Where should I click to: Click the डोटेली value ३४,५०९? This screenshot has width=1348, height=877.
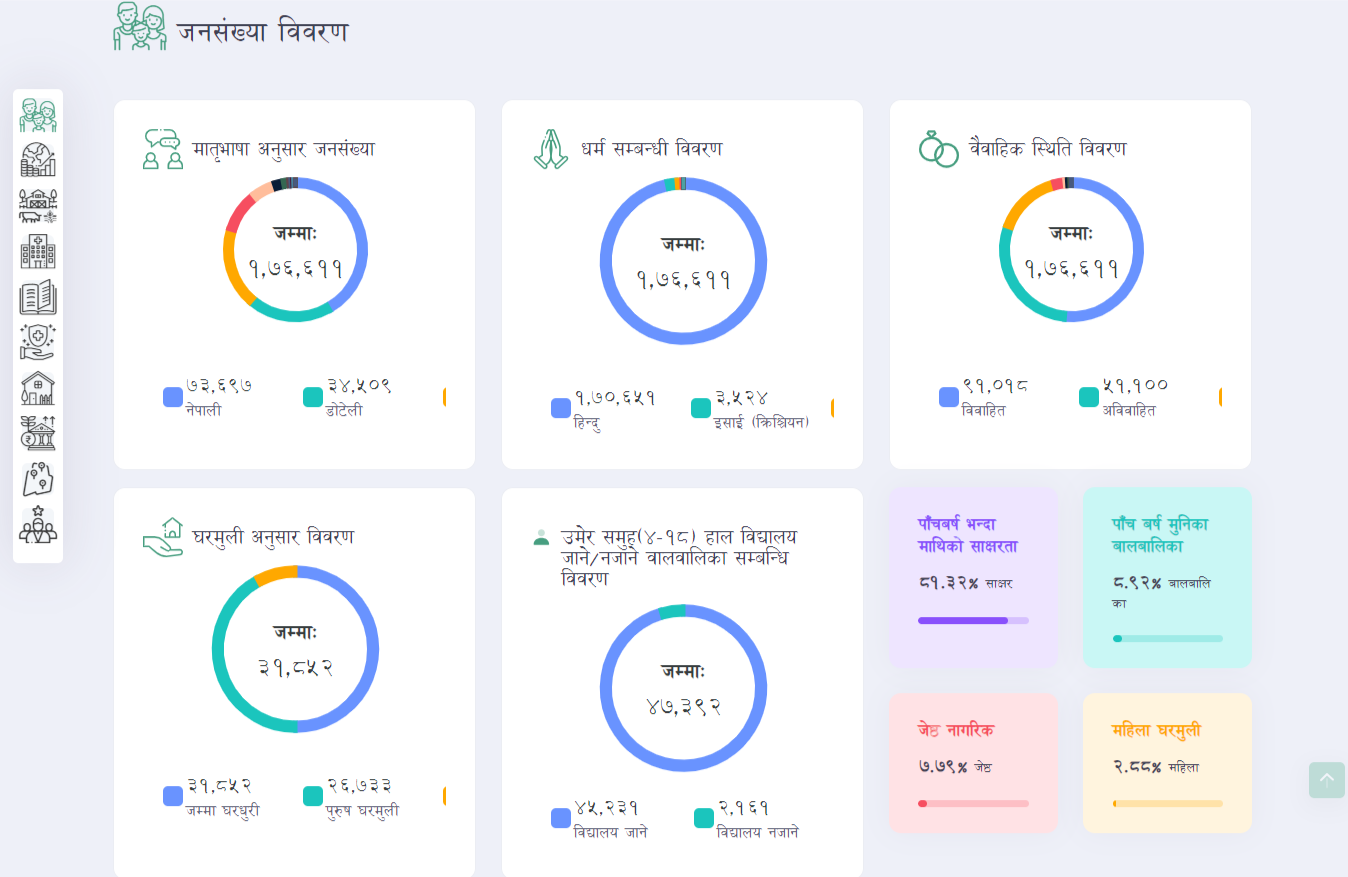pyautogui.click(x=359, y=386)
